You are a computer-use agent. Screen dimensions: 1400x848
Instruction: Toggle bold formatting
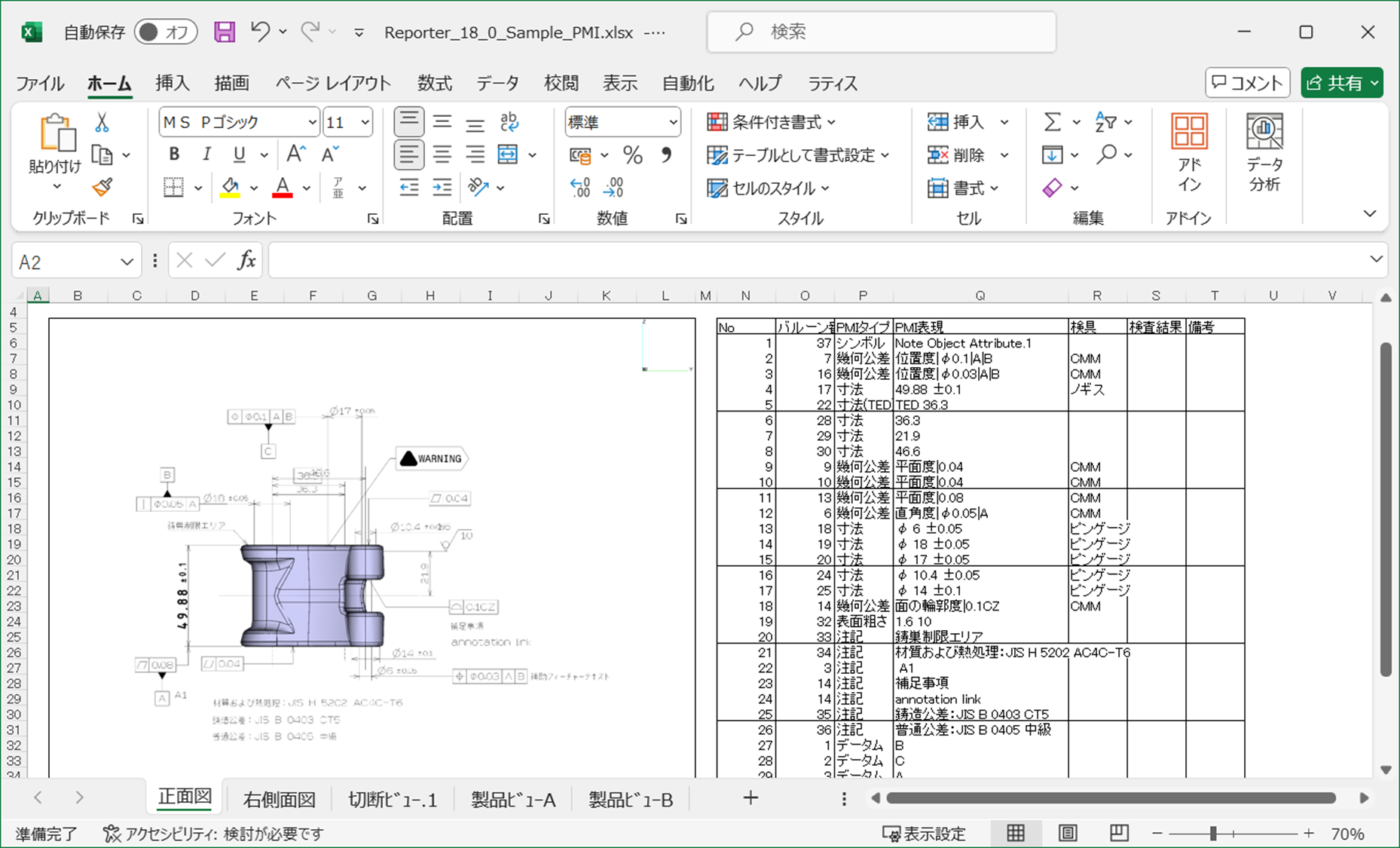tap(174, 155)
